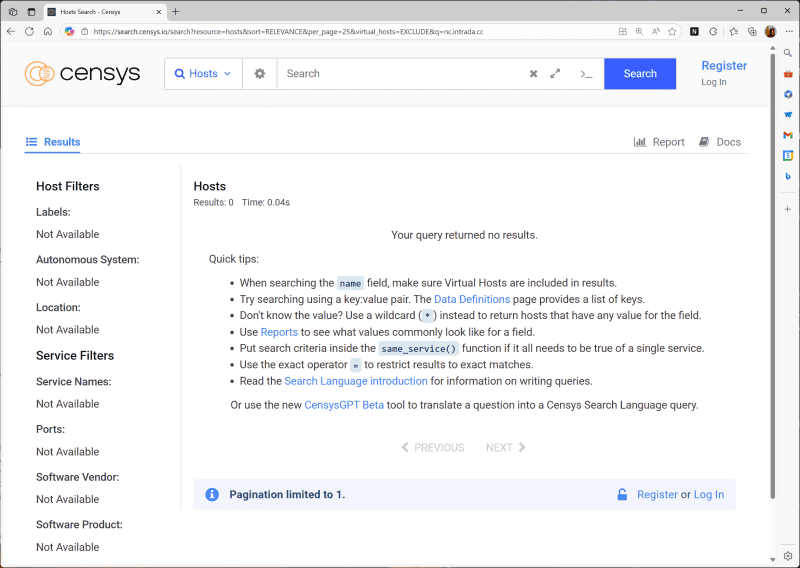Close the Hosts Search tab
The height and width of the screenshot is (568, 800).
pos(159,12)
